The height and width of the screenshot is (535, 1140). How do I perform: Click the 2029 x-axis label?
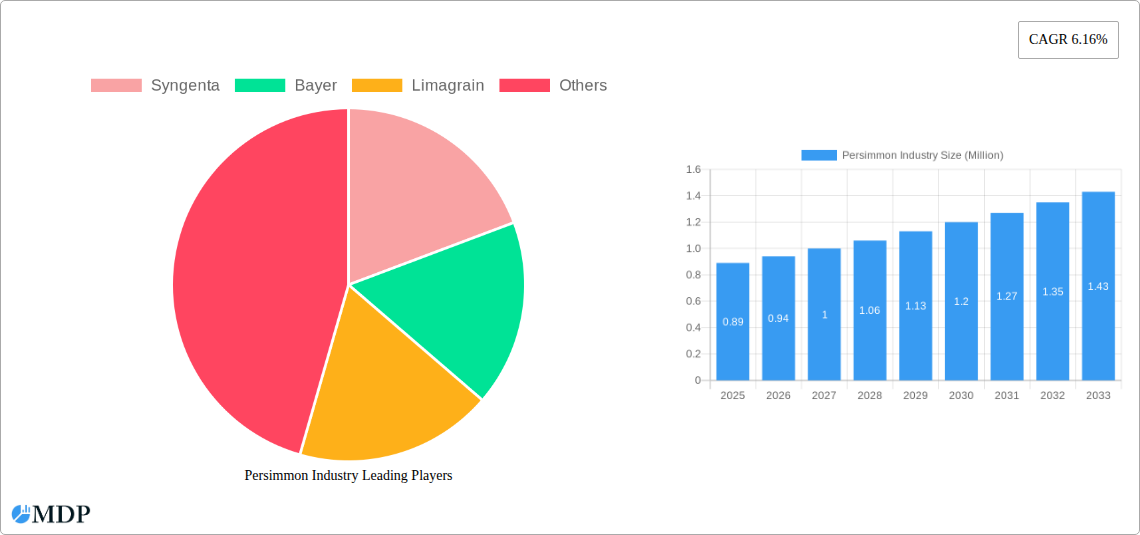[916, 395]
